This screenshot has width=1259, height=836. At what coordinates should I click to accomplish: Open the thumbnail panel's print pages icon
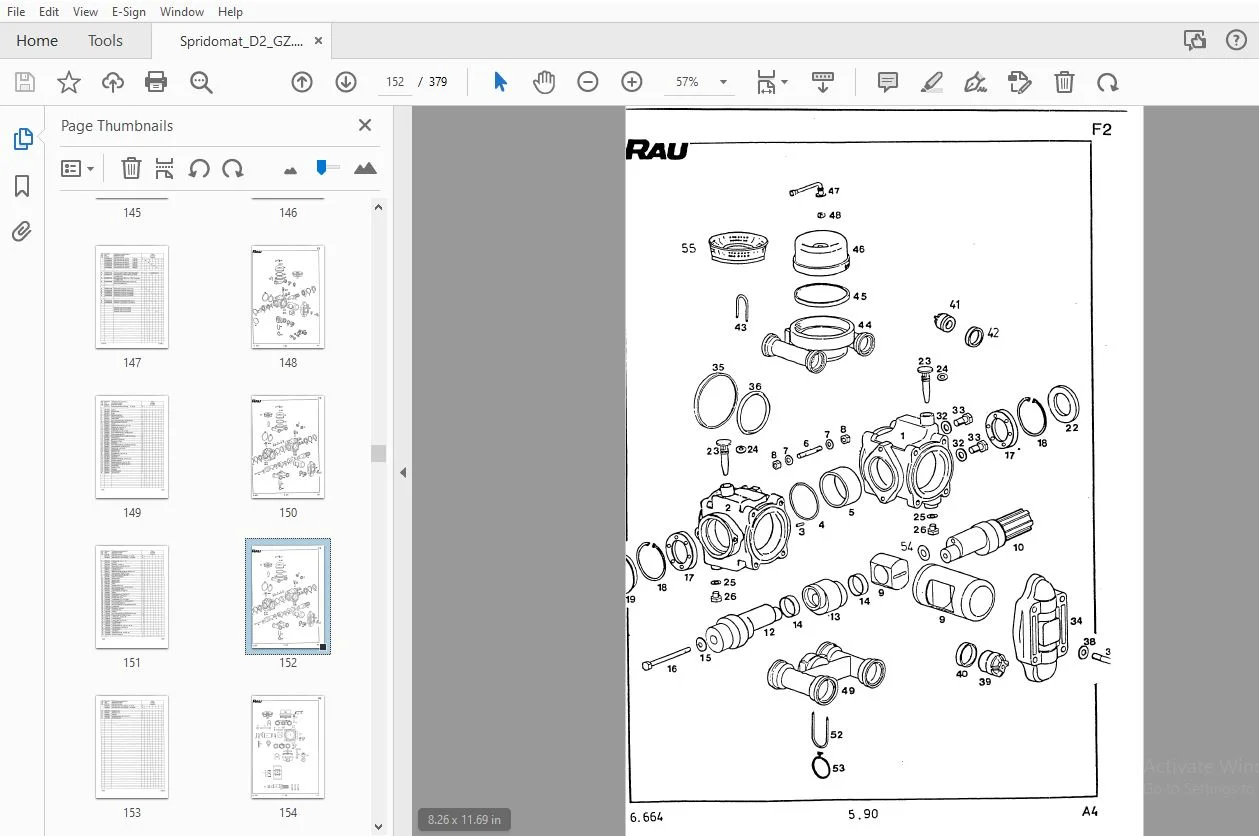pos(165,168)
